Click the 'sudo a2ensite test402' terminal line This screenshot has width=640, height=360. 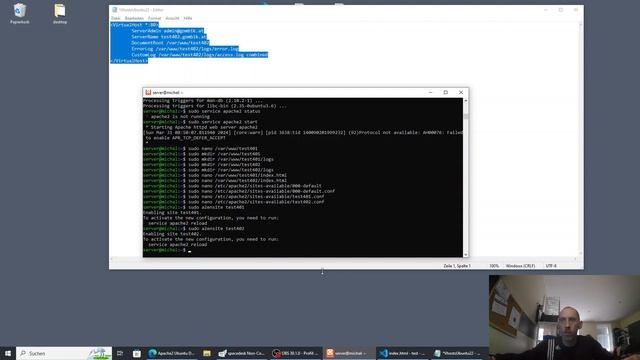194,229
